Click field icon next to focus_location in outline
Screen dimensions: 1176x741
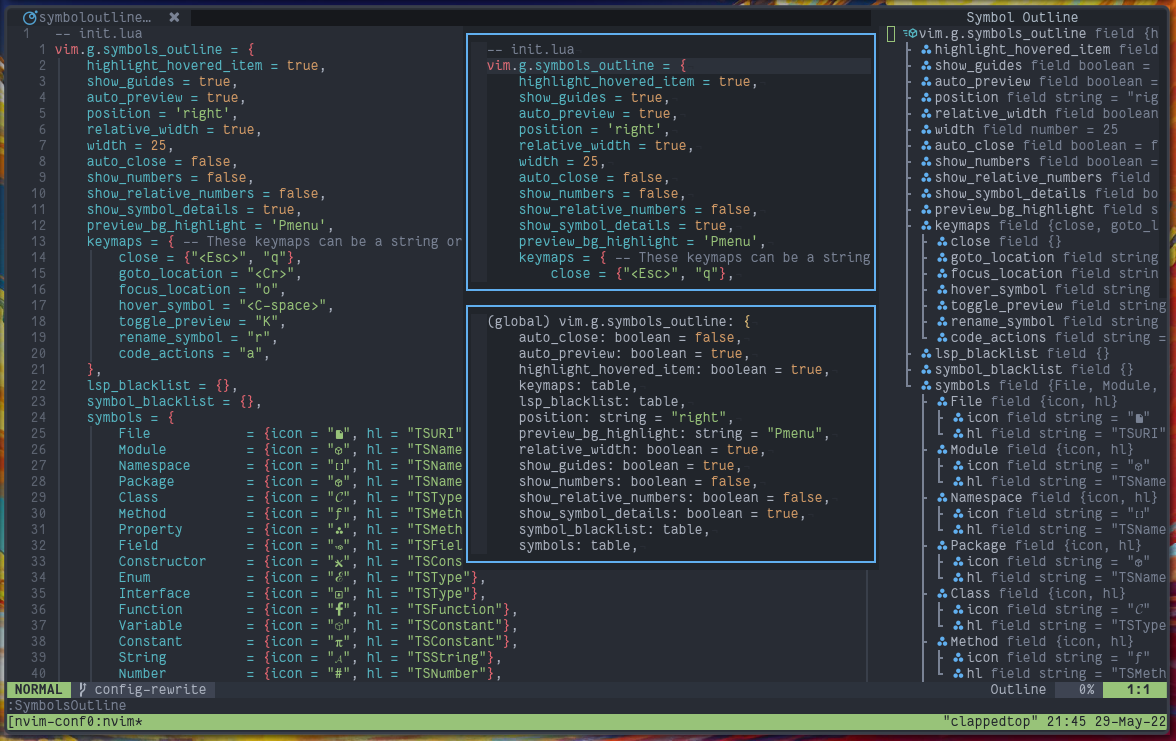(x=943, y=273)
